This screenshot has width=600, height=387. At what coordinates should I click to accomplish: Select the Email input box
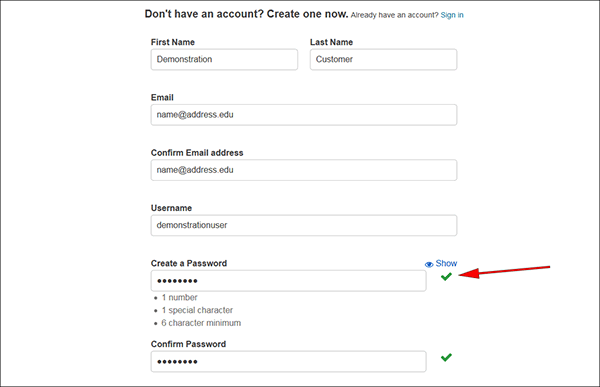[x=304, y=115]
